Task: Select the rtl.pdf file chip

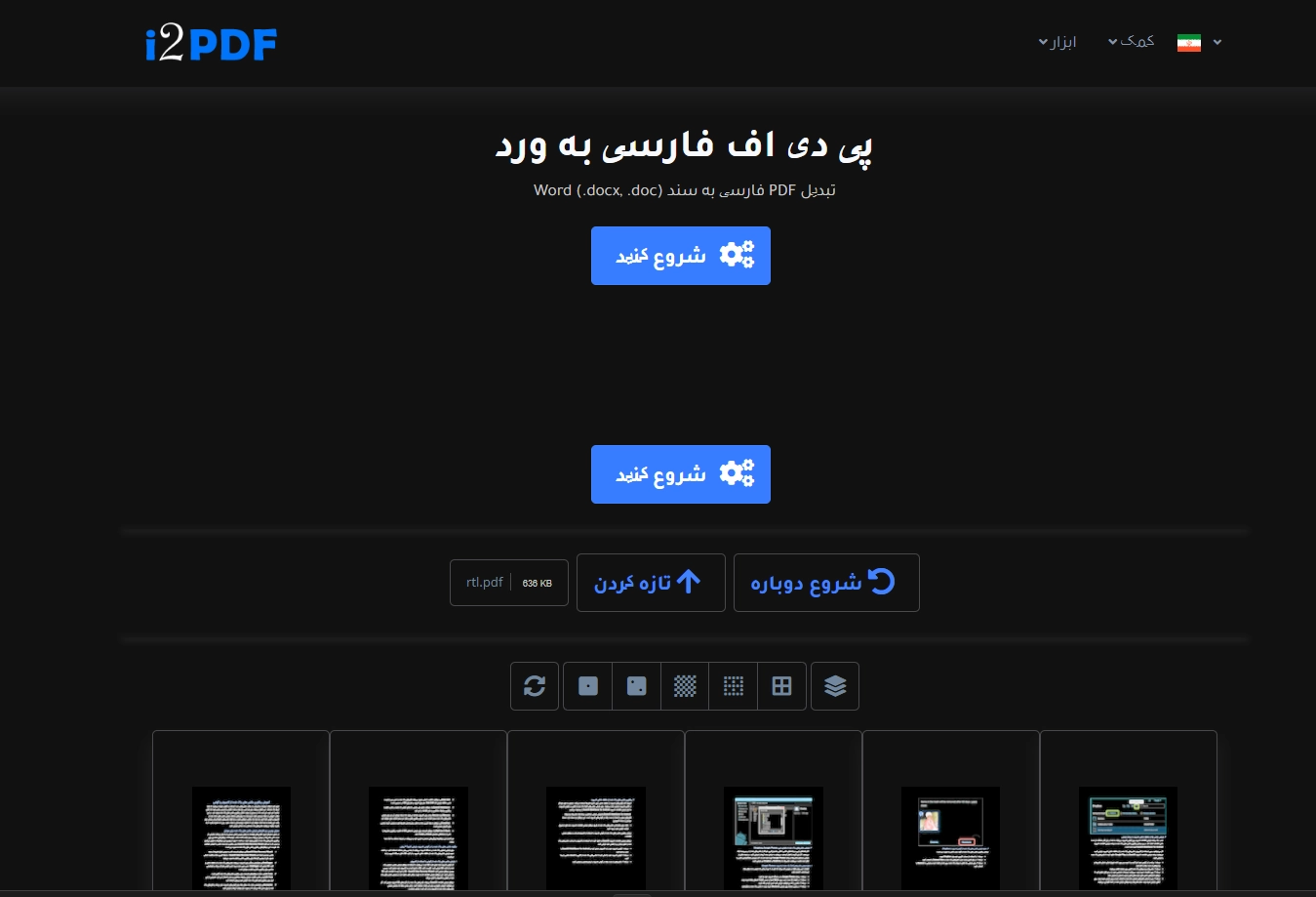Action: click(x=508, y=583)
